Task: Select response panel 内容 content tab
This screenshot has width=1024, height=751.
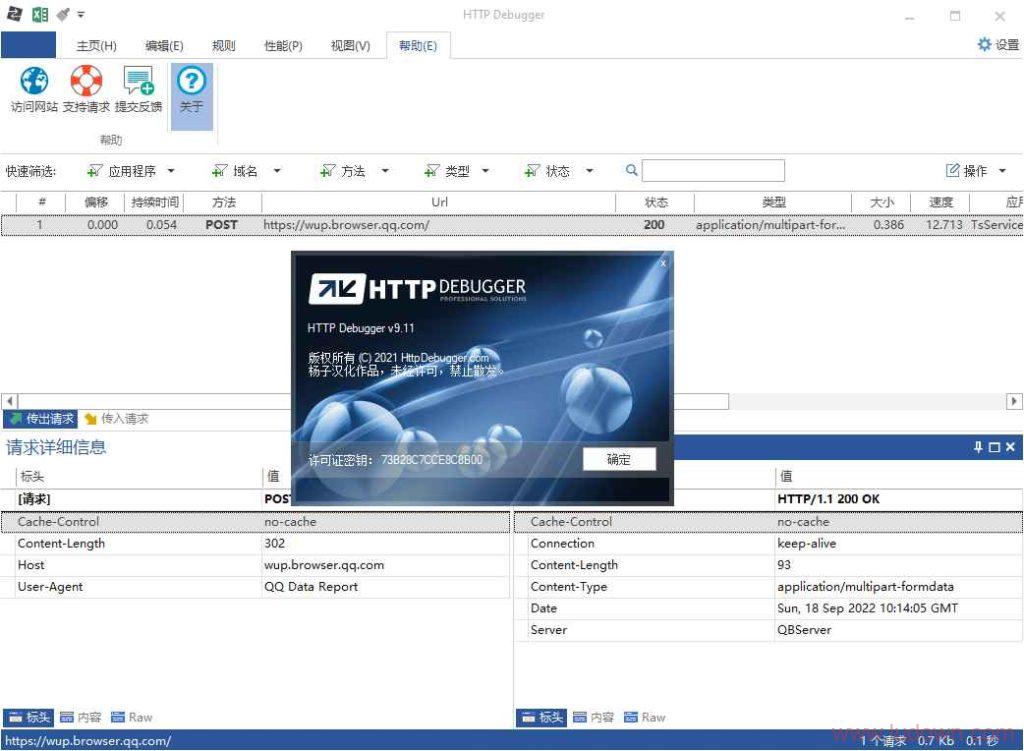Action: (x=593, y=717)
